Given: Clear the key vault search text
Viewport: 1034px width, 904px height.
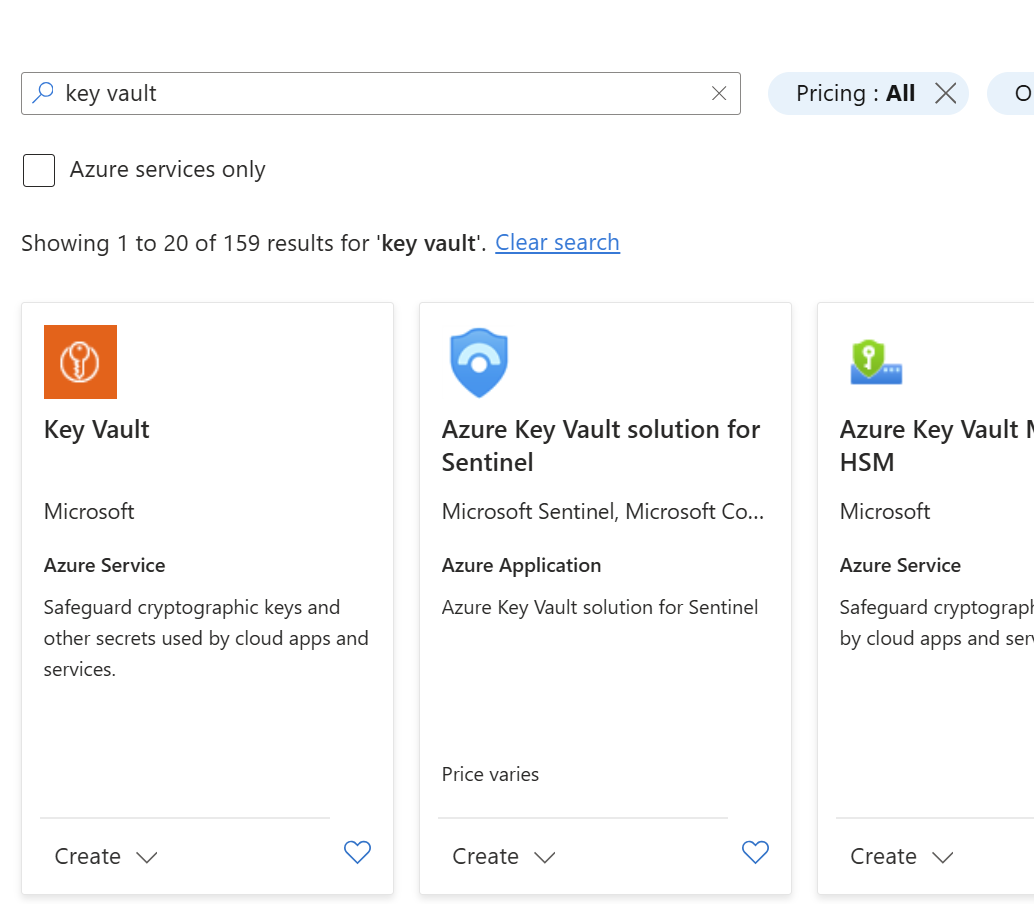Looking at the screenshot, I should [719, 94].
